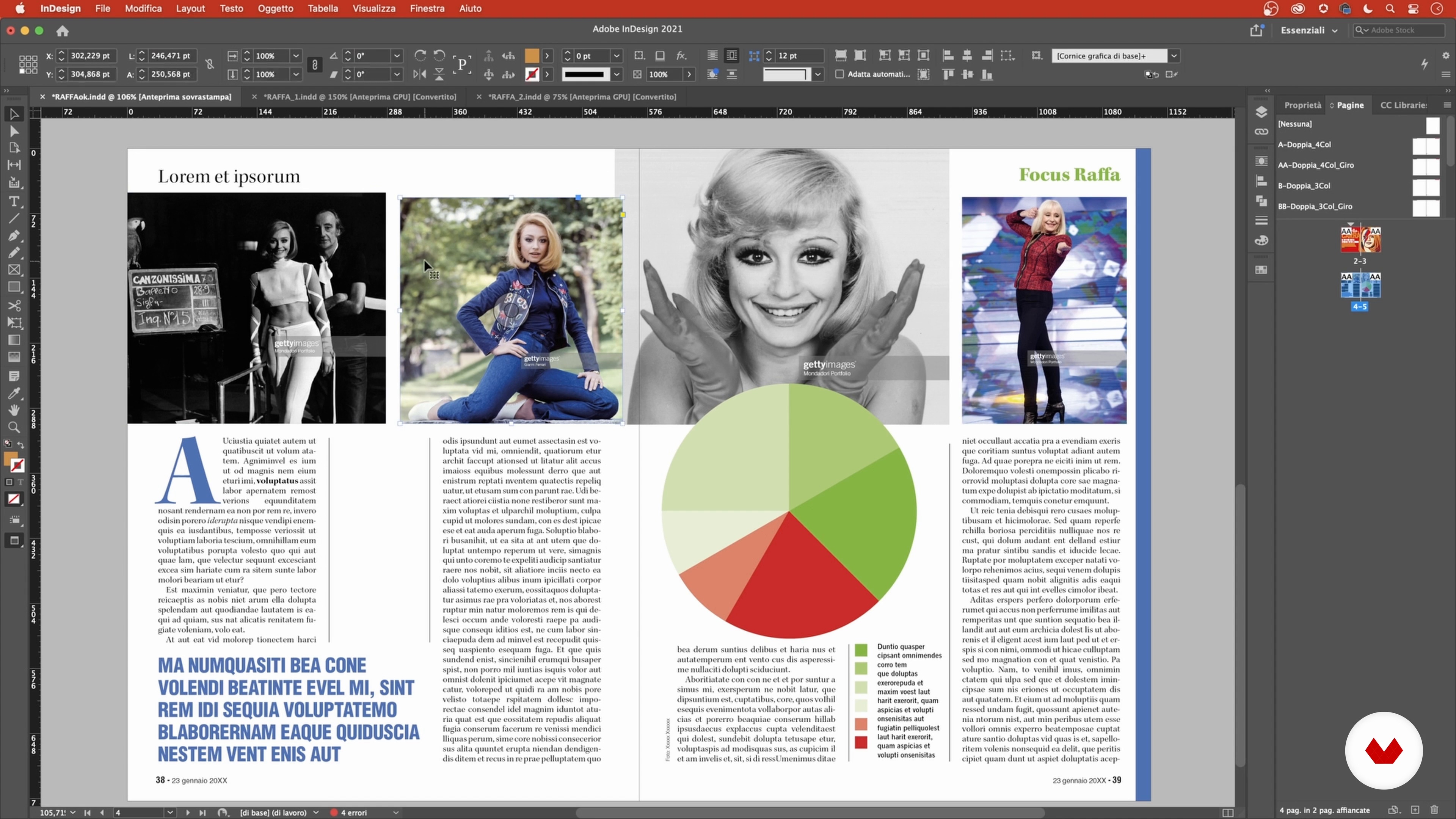Toggle wrap around bounding box
This screenshot has height=819, width=1456.
point(732,55)
